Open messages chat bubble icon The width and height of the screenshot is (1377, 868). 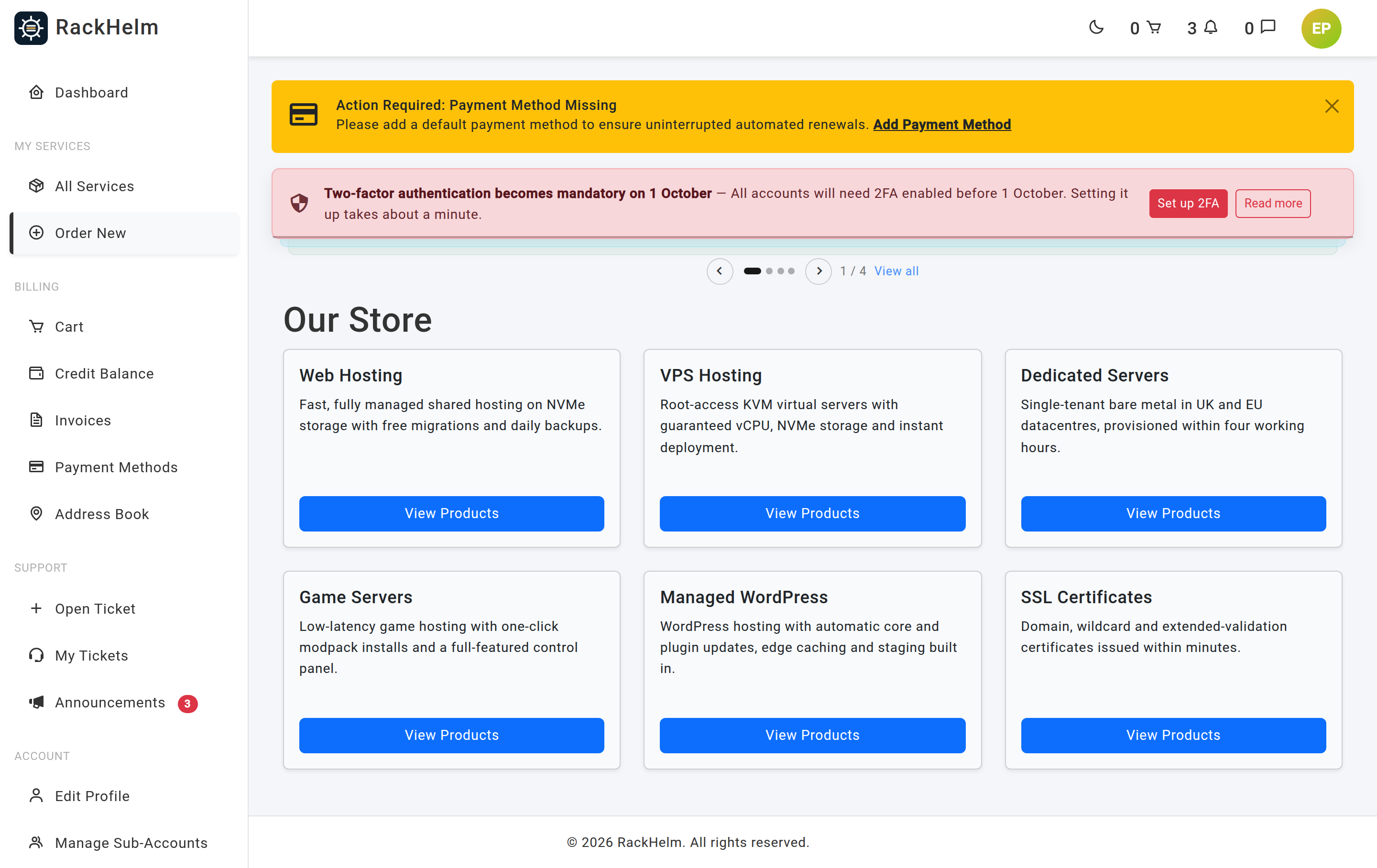tap(1268, 27)
